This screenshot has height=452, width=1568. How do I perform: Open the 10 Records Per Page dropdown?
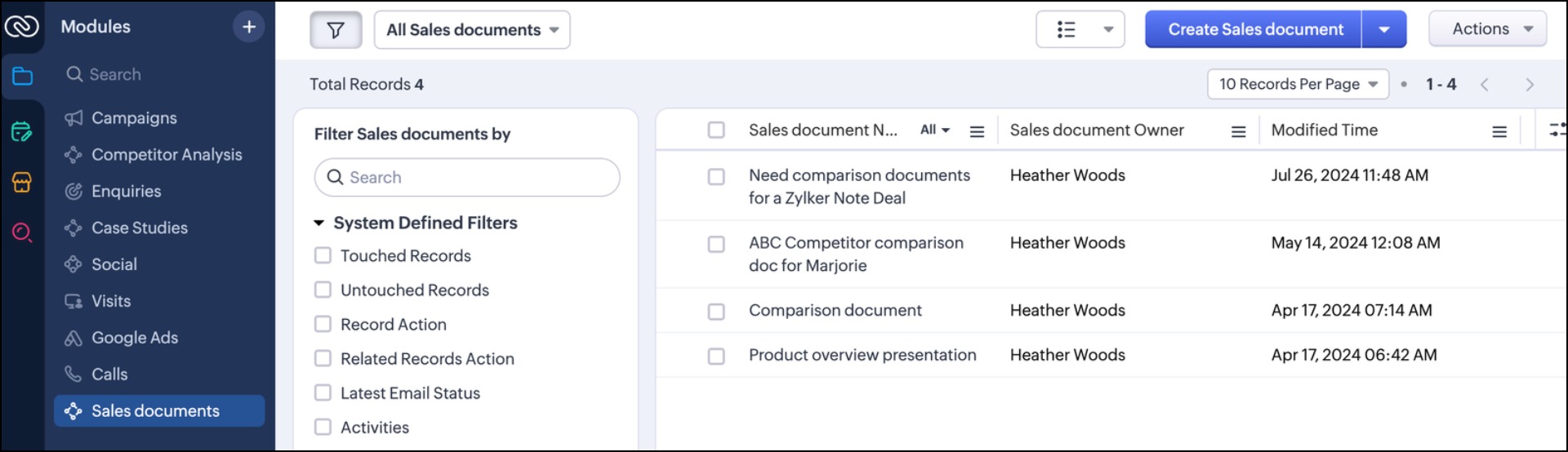(x=1298, y=84)
